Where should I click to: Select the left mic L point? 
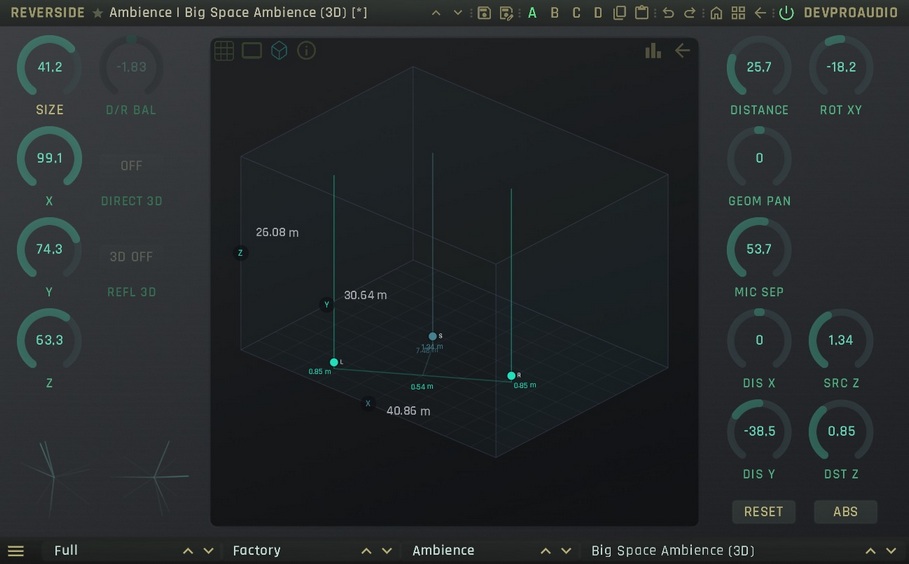334,362
